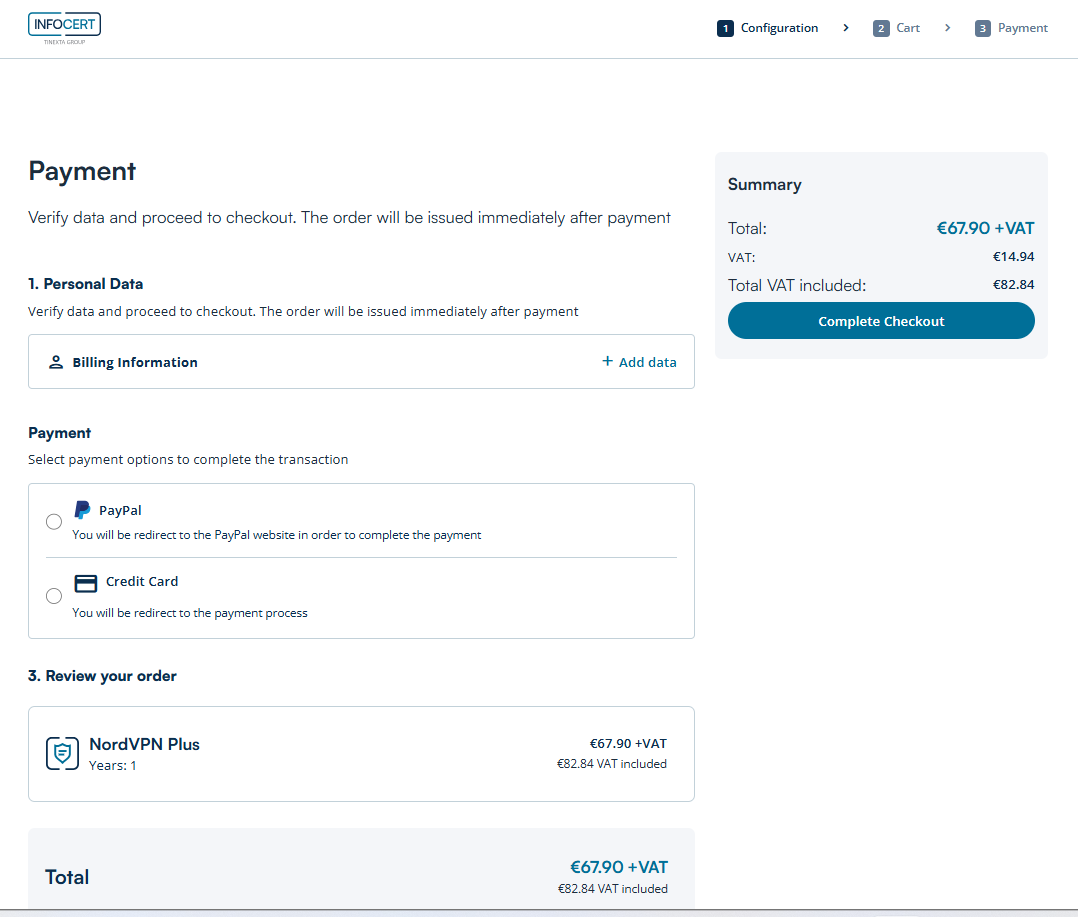
Task: Click the step 1 number badge
Action: (x=725, y=28)
